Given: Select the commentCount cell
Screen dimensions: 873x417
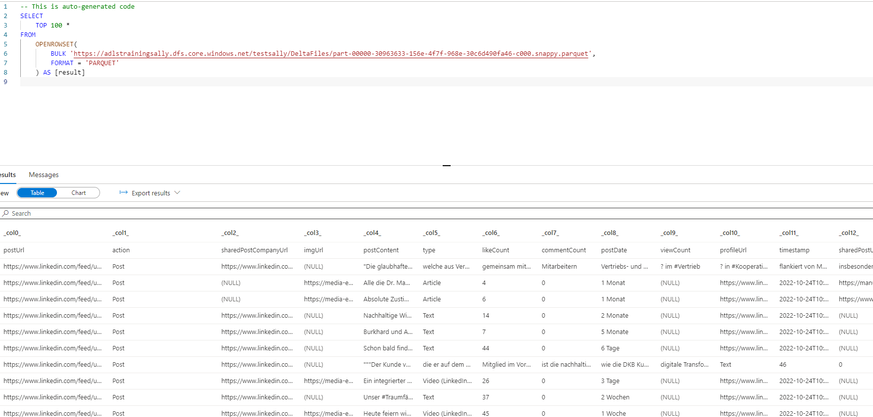Looking at the screenshot, I should point(562,251).
